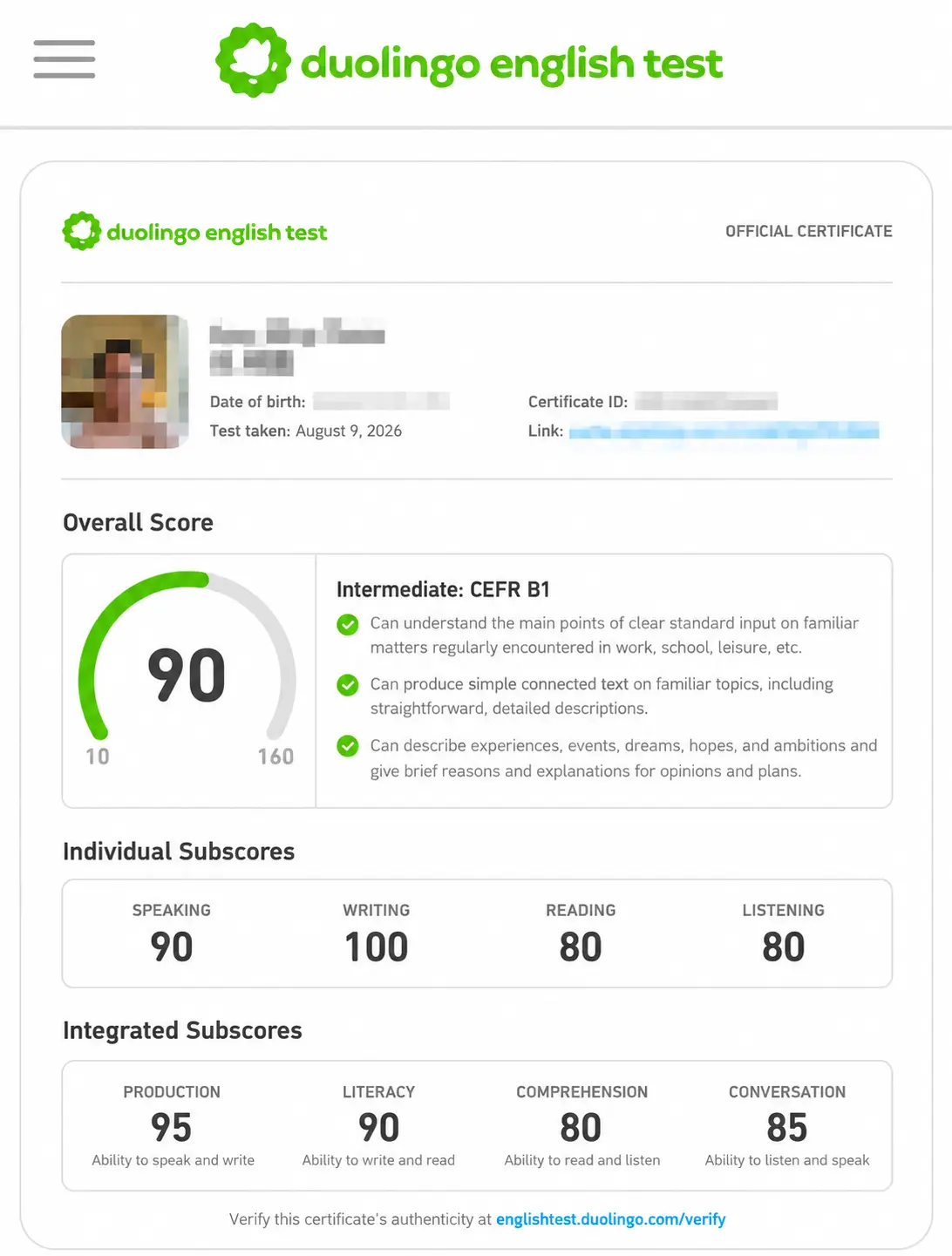Viewport: 952px width, 1256px height.
Task: Click the WRITING label
Action: 377,910
